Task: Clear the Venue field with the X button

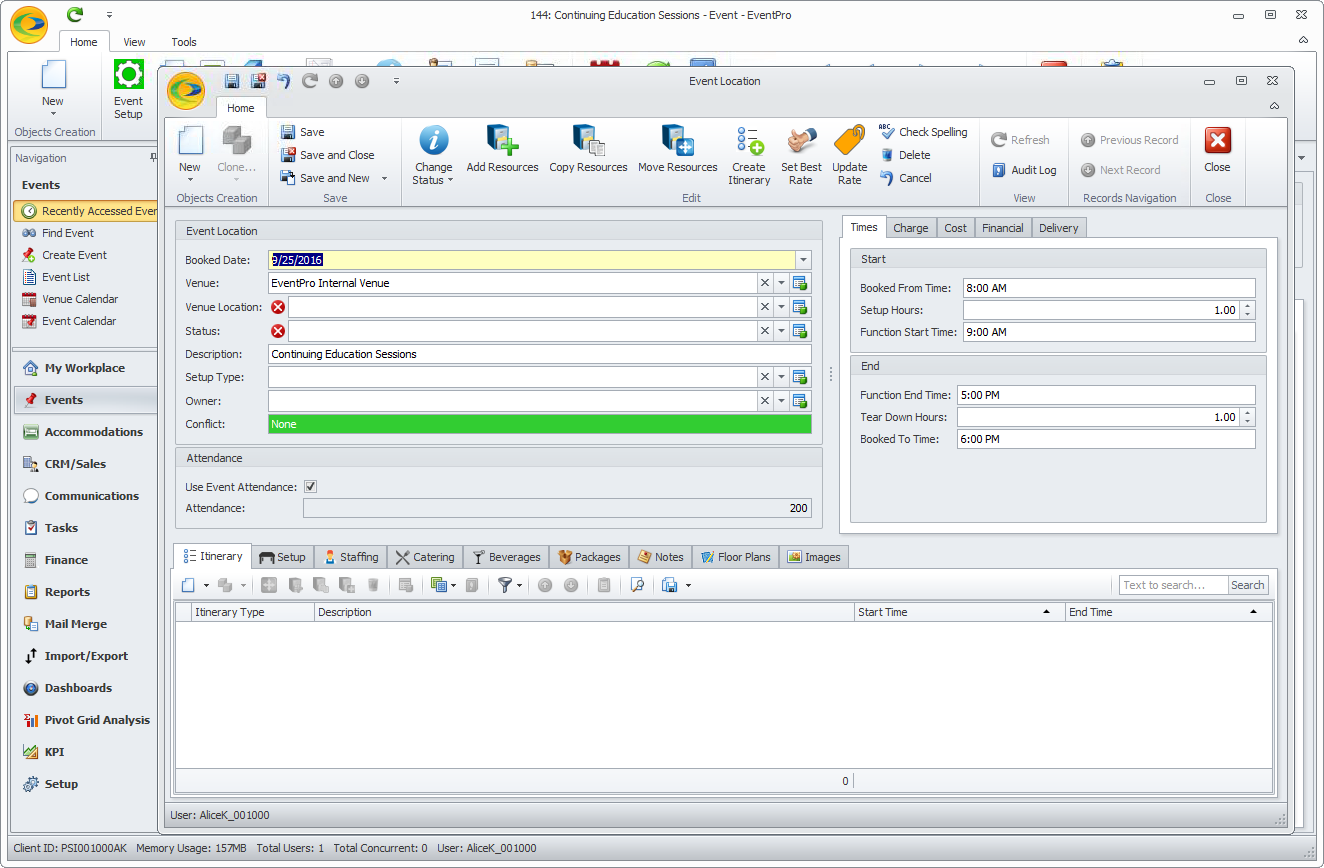Action: (765, 283)
